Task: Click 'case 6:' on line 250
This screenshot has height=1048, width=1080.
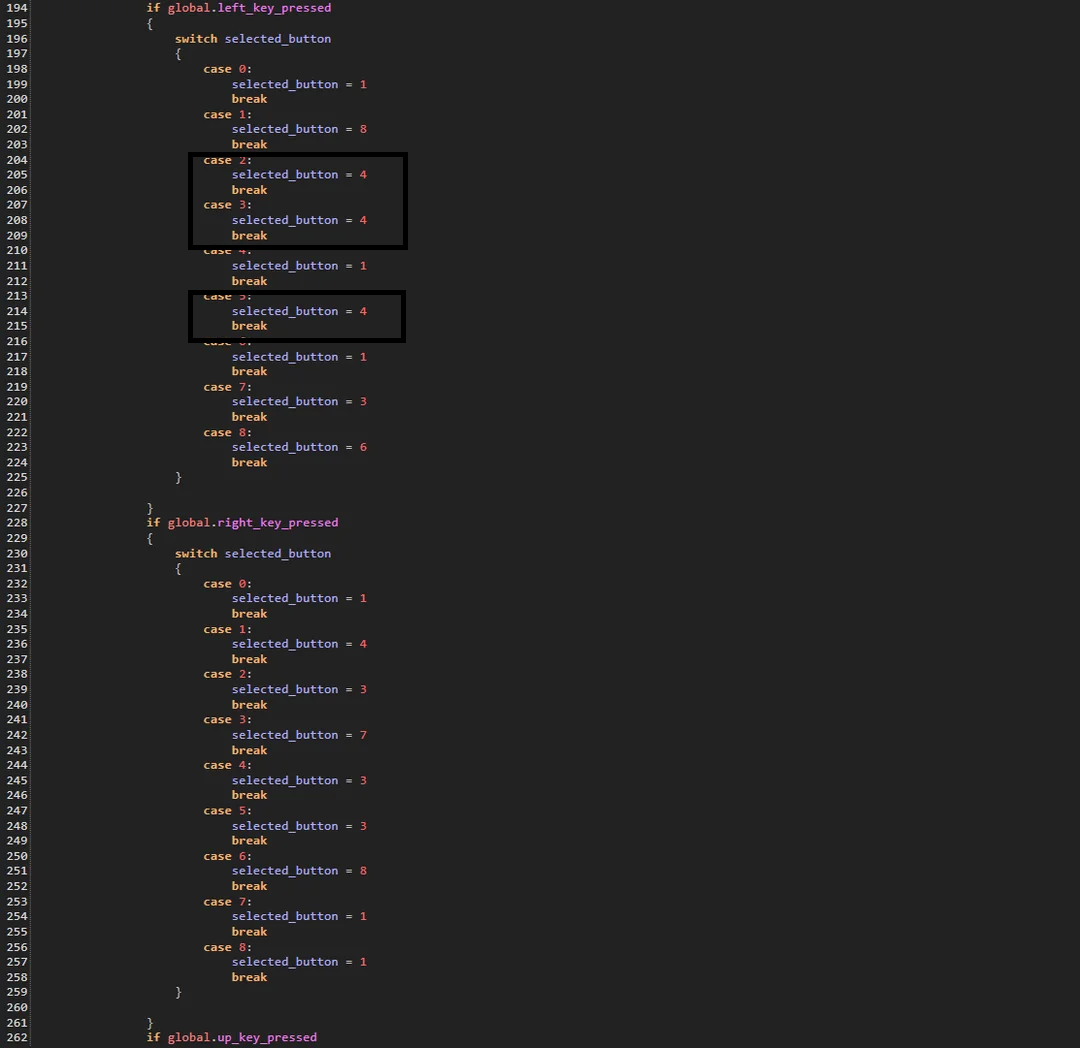Action: [x=227, y=856]
